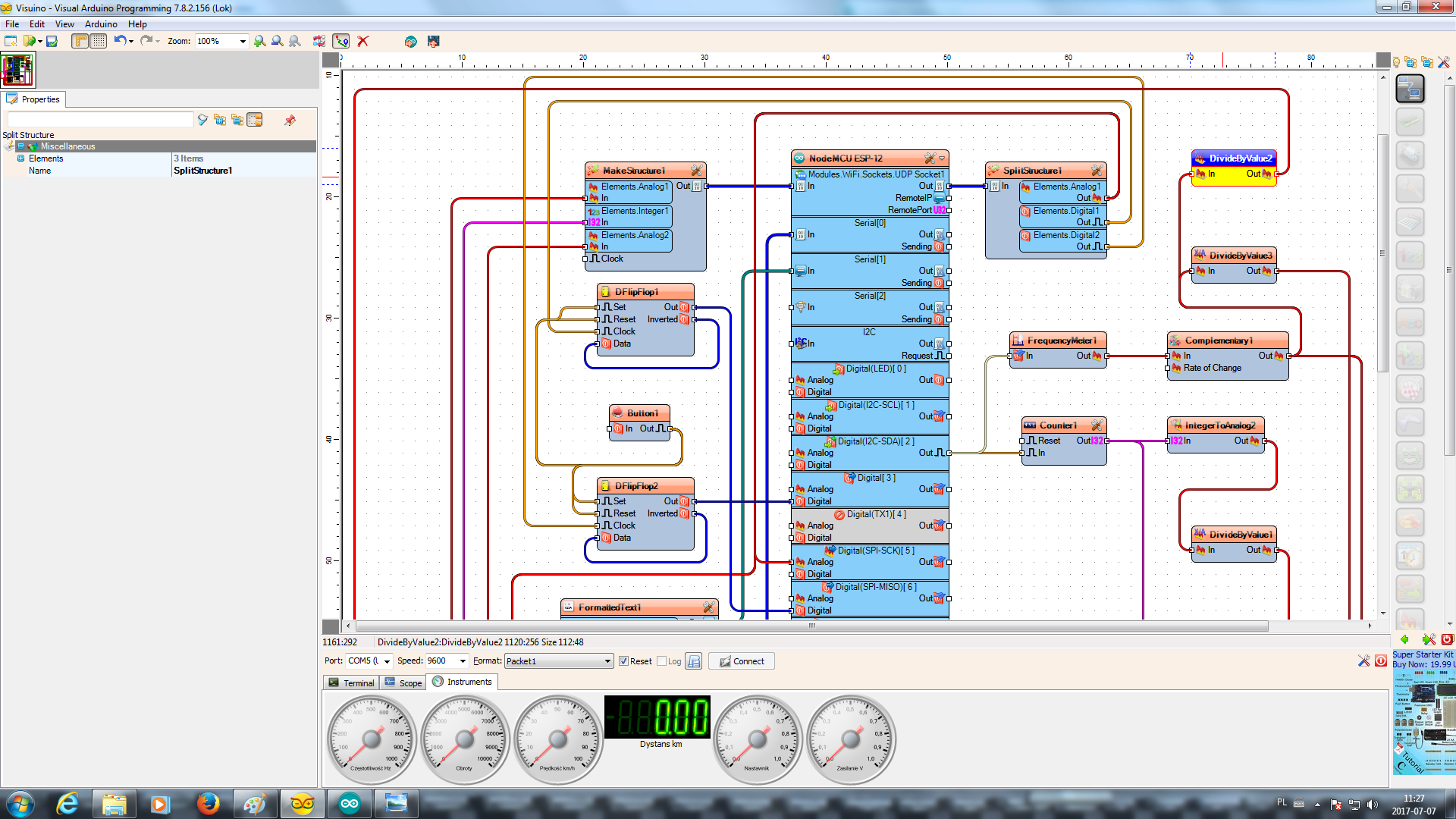The height and width of the screenshot is (819, 1456).
Task: Switch to the Scope tab
Action: tap(403, 682)
